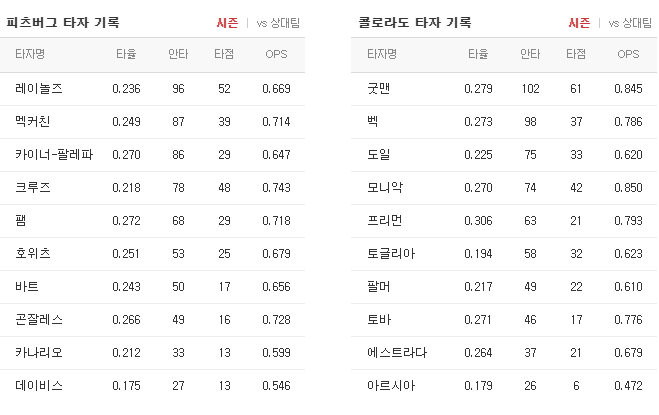
Task: Open batter 카이너-팔레파 entry
Action: (x=54, y=155)
